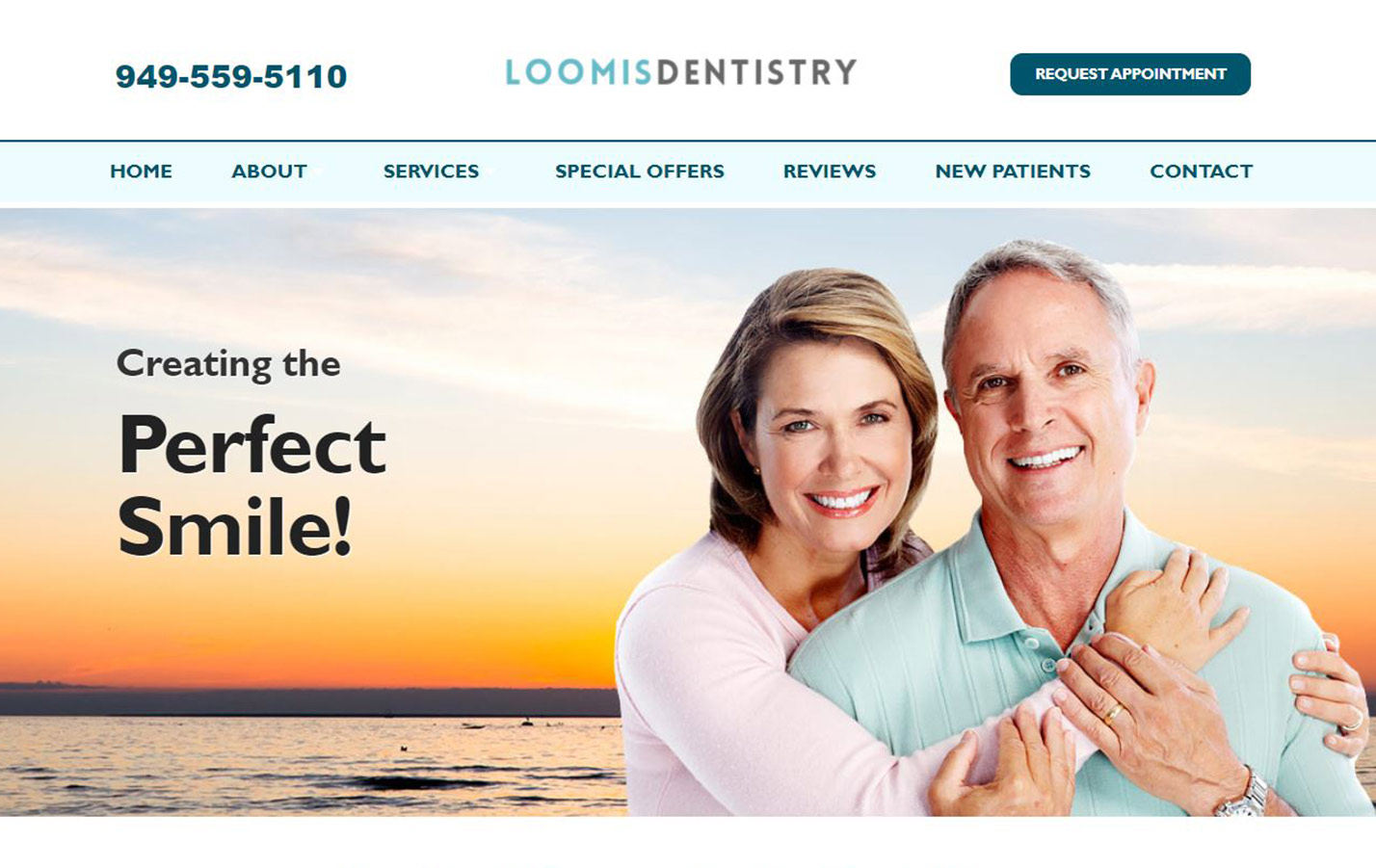Click the 'Creating the' hero subtitle

228,364
